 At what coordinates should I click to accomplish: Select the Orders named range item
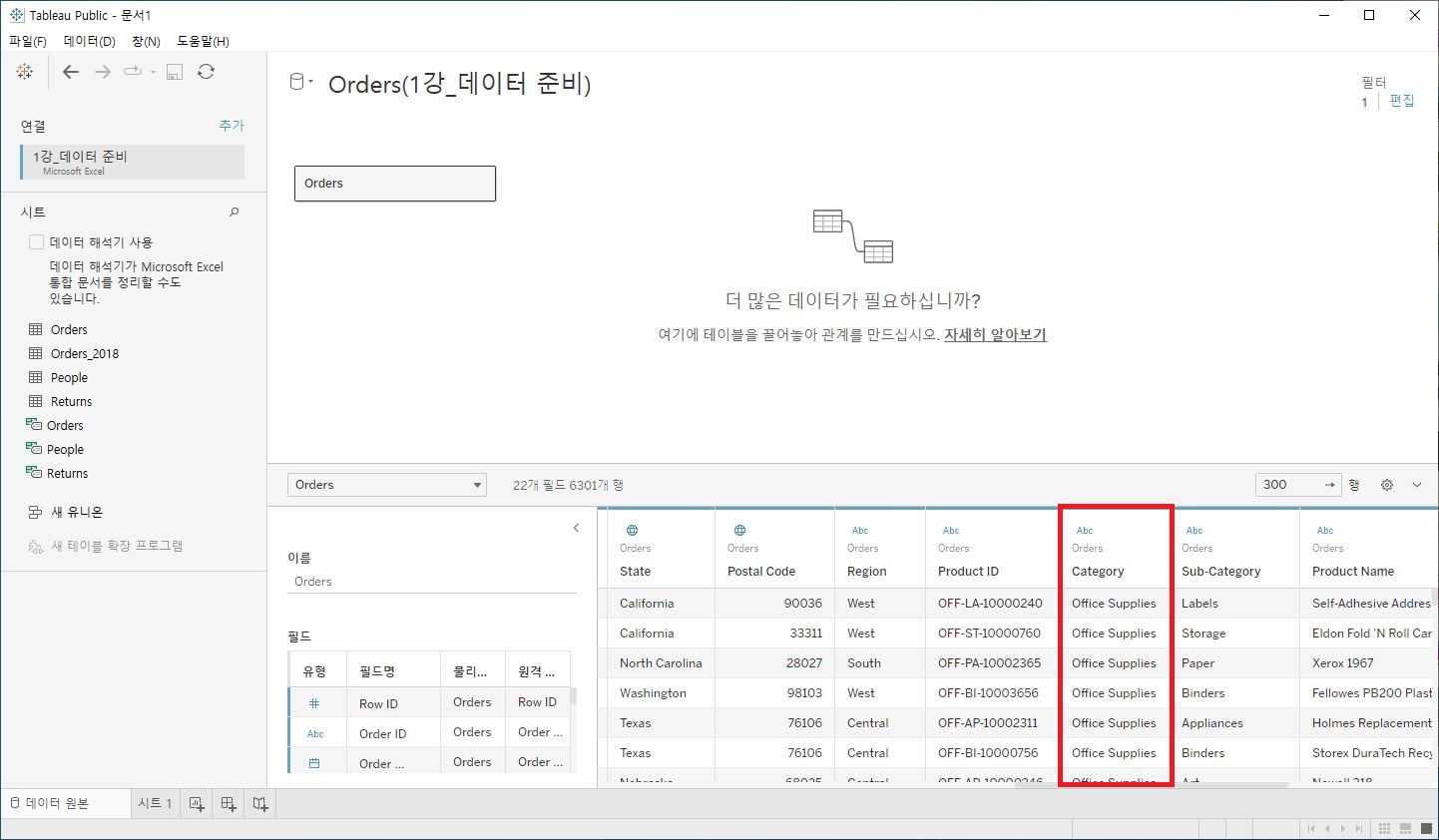(x=65, y=425)
